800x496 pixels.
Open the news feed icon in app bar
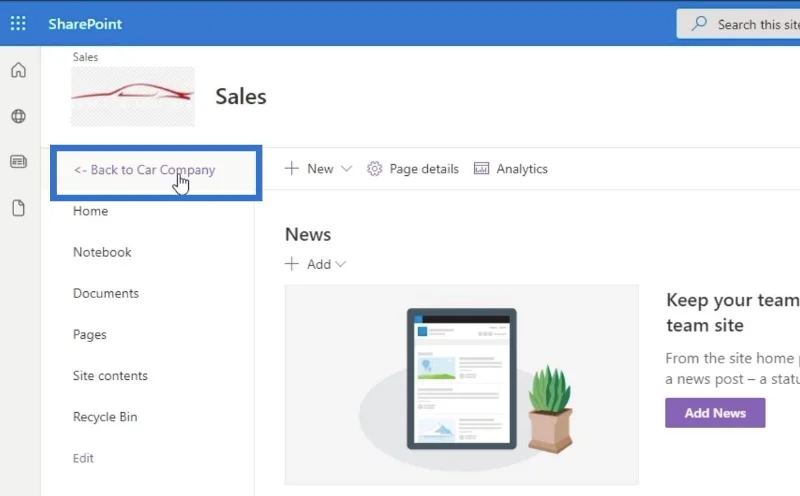point(18,162)
